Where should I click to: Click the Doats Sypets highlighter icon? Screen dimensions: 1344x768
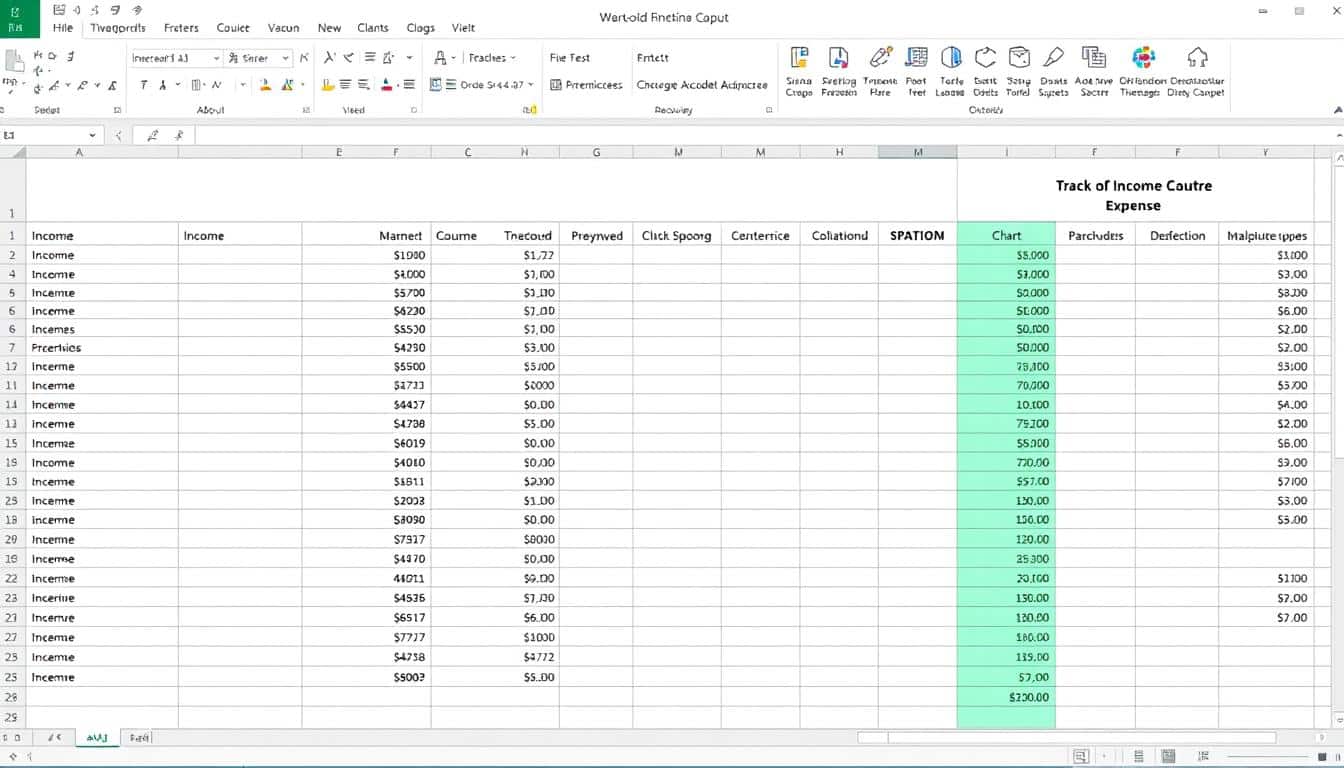point(1053,58)
